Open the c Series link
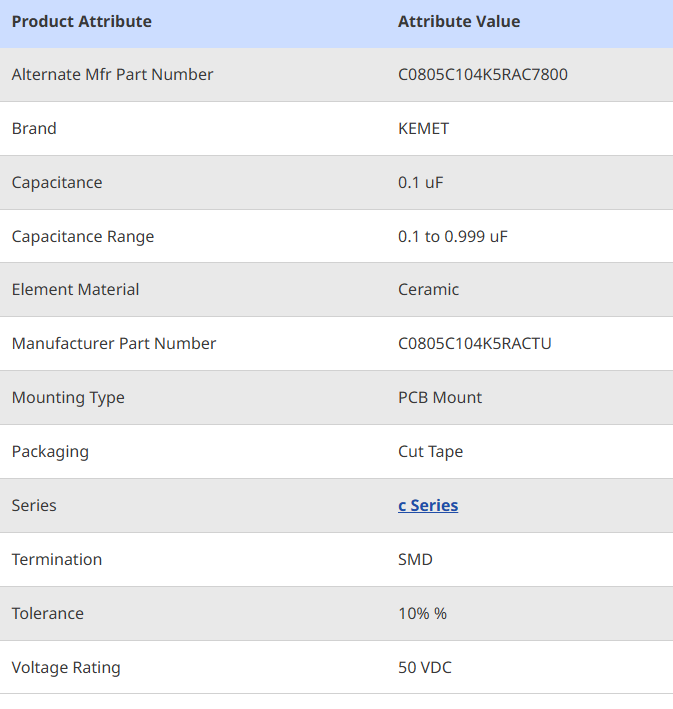673x709 pixels. click(428, 505)
